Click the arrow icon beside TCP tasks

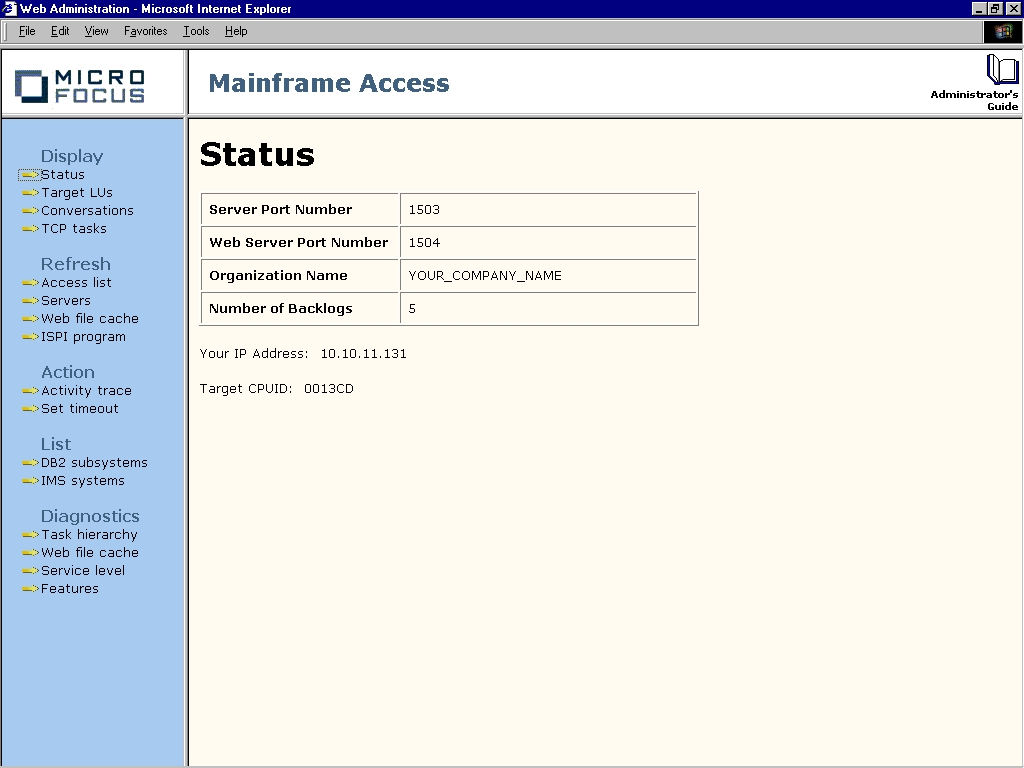(x=30, y=229)
